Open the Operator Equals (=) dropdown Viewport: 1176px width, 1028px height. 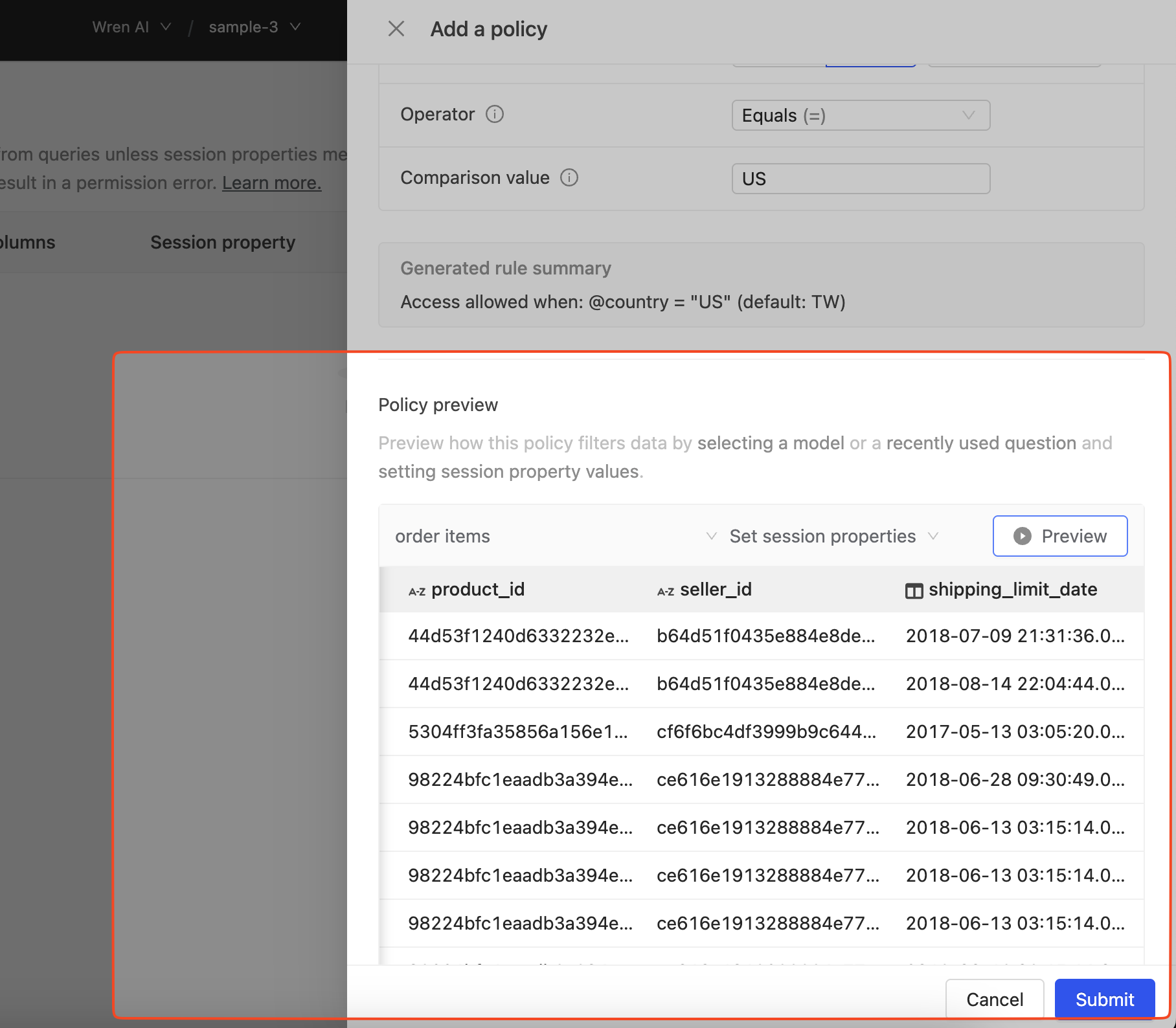[x=861, y=115]
